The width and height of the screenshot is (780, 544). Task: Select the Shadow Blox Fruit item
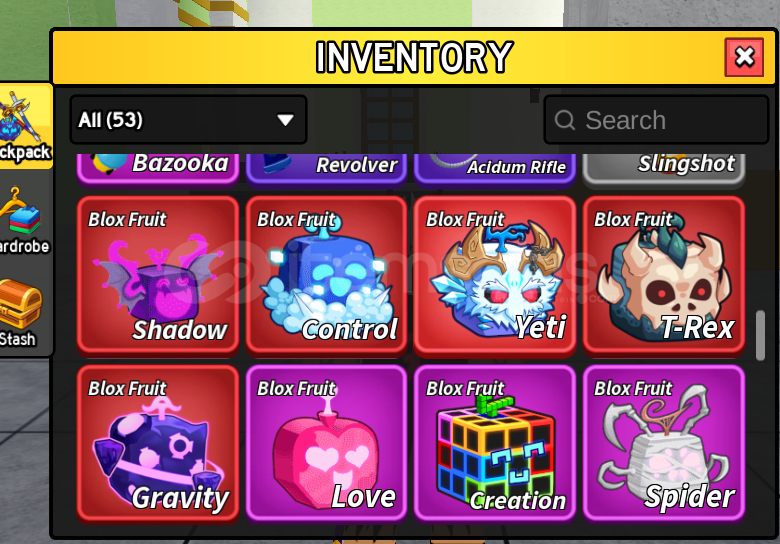click(158, 275)
